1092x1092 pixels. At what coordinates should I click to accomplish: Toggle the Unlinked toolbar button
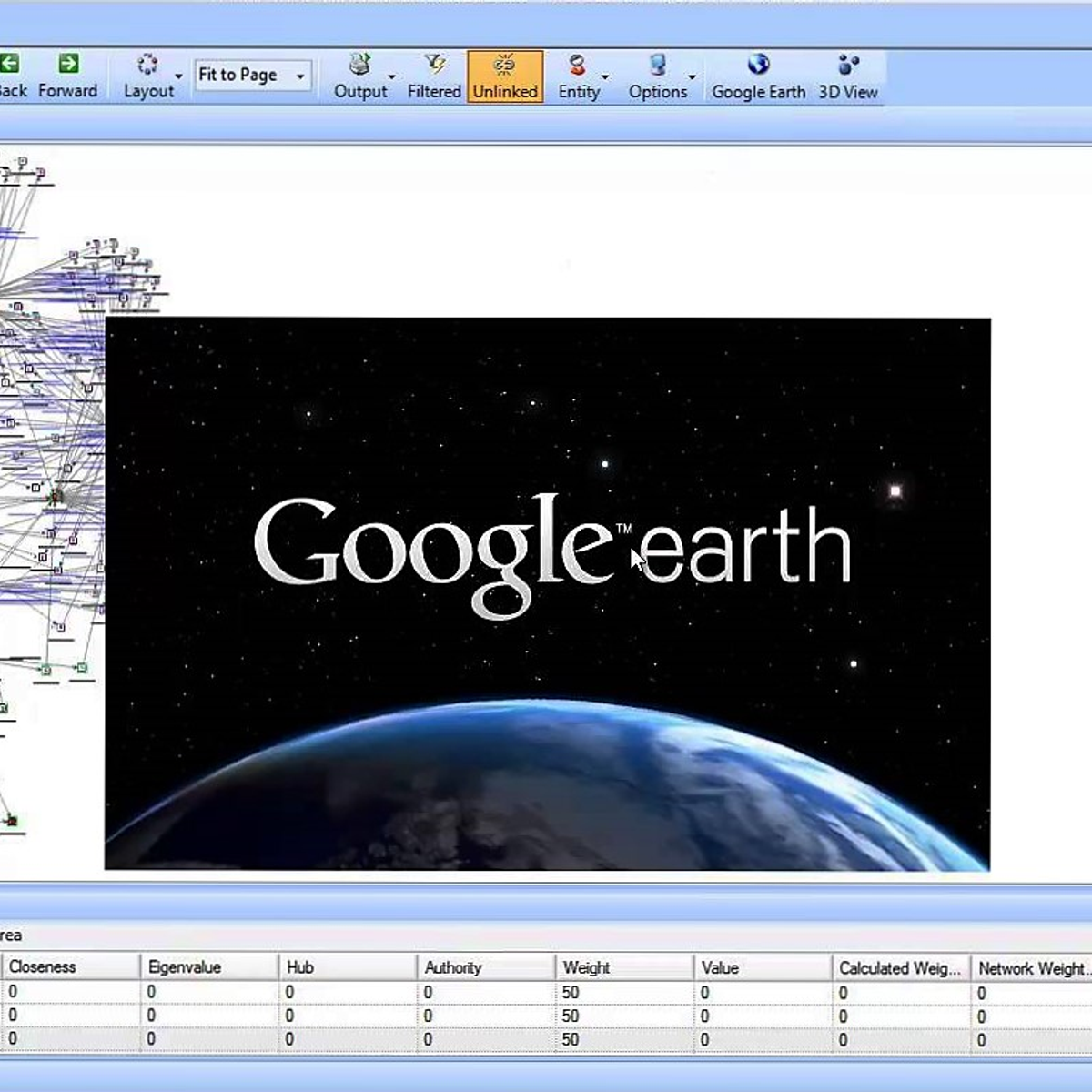(505, 76)
